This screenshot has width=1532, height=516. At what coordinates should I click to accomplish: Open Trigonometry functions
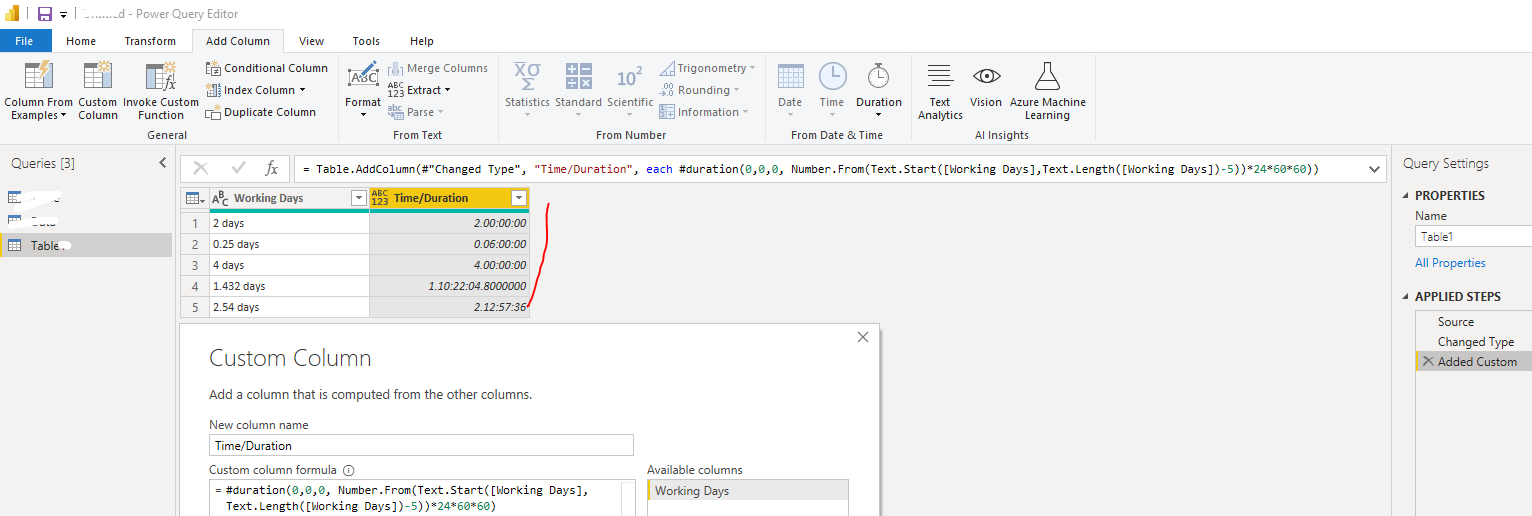(708, 68)
